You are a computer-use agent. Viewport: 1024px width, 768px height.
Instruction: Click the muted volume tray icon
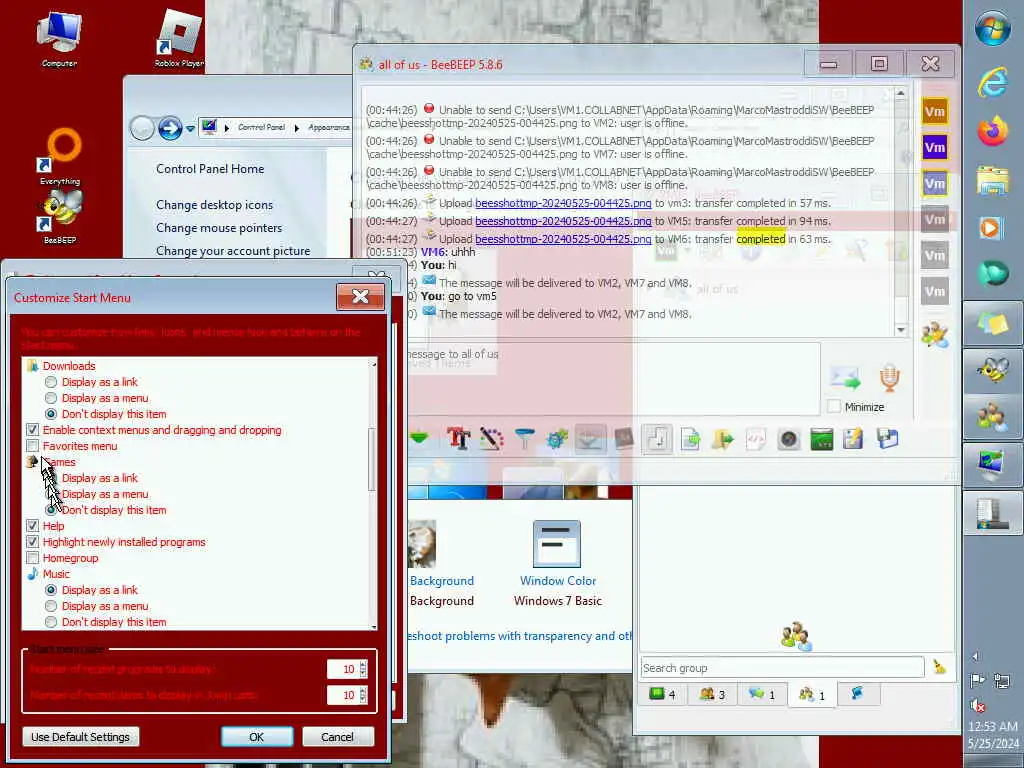click(x=978, y=705)
